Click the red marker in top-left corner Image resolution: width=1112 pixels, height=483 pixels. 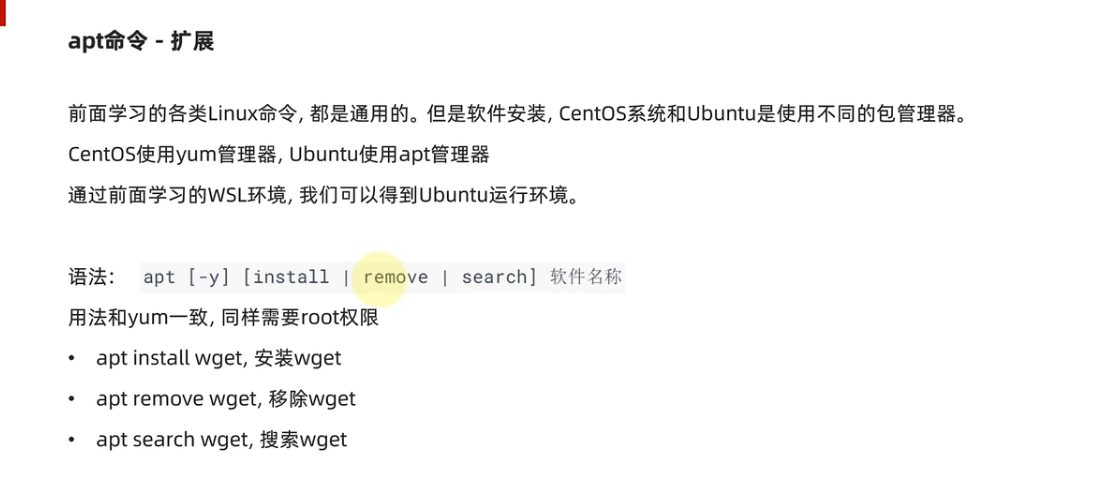click(2, 12)
